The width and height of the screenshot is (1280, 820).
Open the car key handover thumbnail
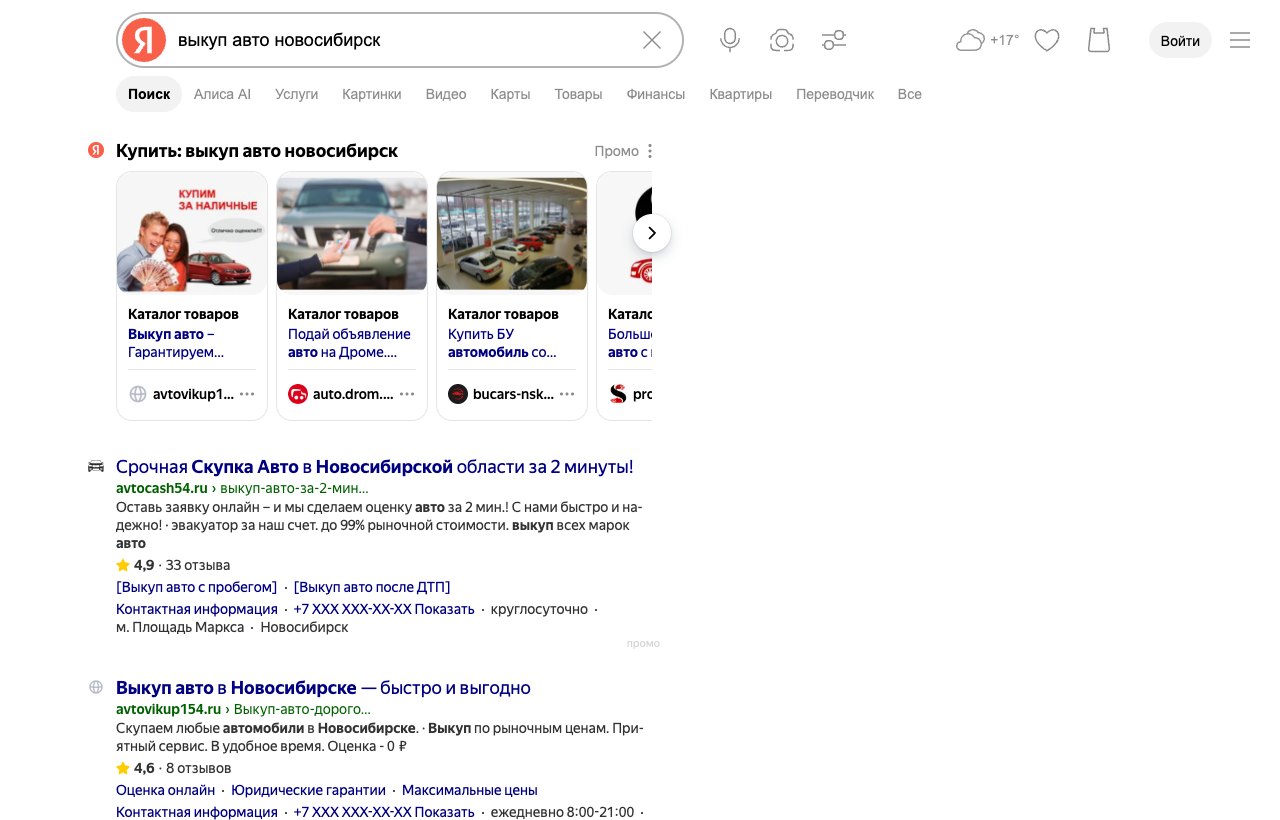[352, 232]
